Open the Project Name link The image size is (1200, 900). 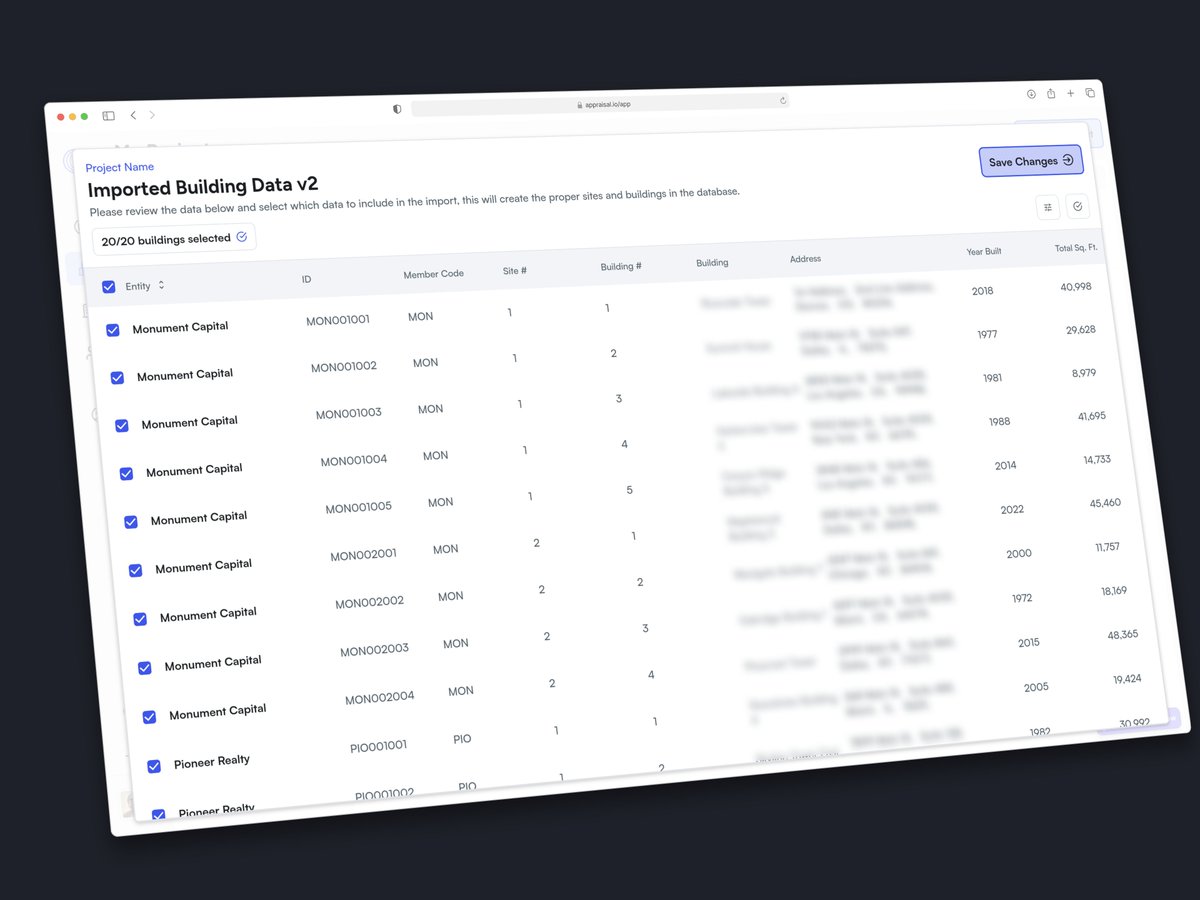[x=120, y=167]
